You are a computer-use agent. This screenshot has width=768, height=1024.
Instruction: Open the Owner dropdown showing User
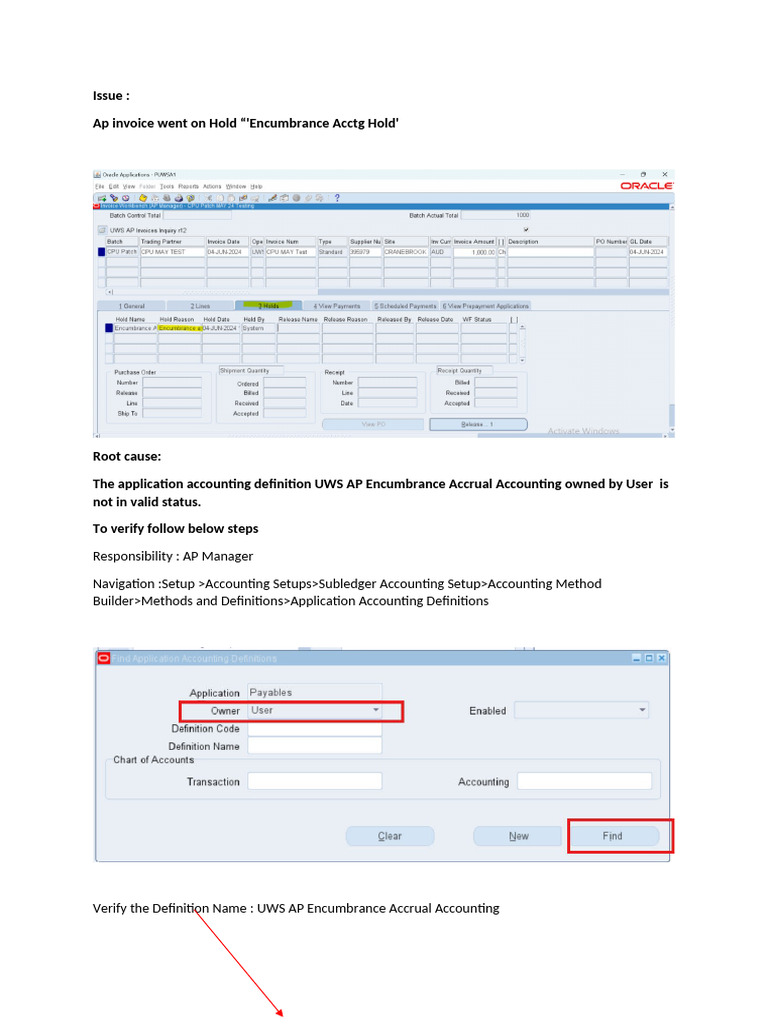pos(315,711)
